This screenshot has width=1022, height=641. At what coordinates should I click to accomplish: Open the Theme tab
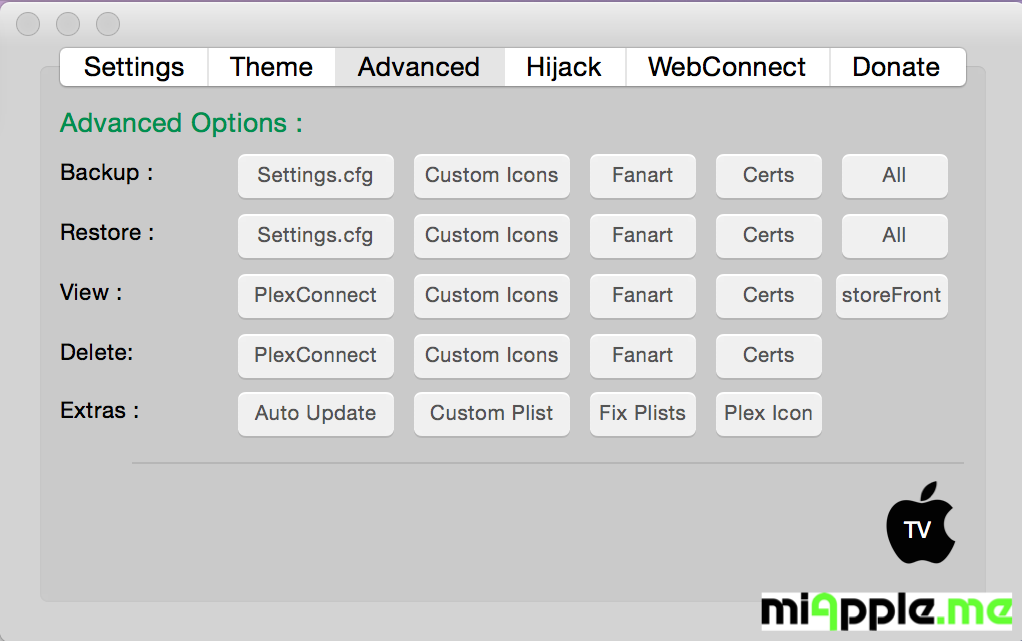(x=271, y=67)
